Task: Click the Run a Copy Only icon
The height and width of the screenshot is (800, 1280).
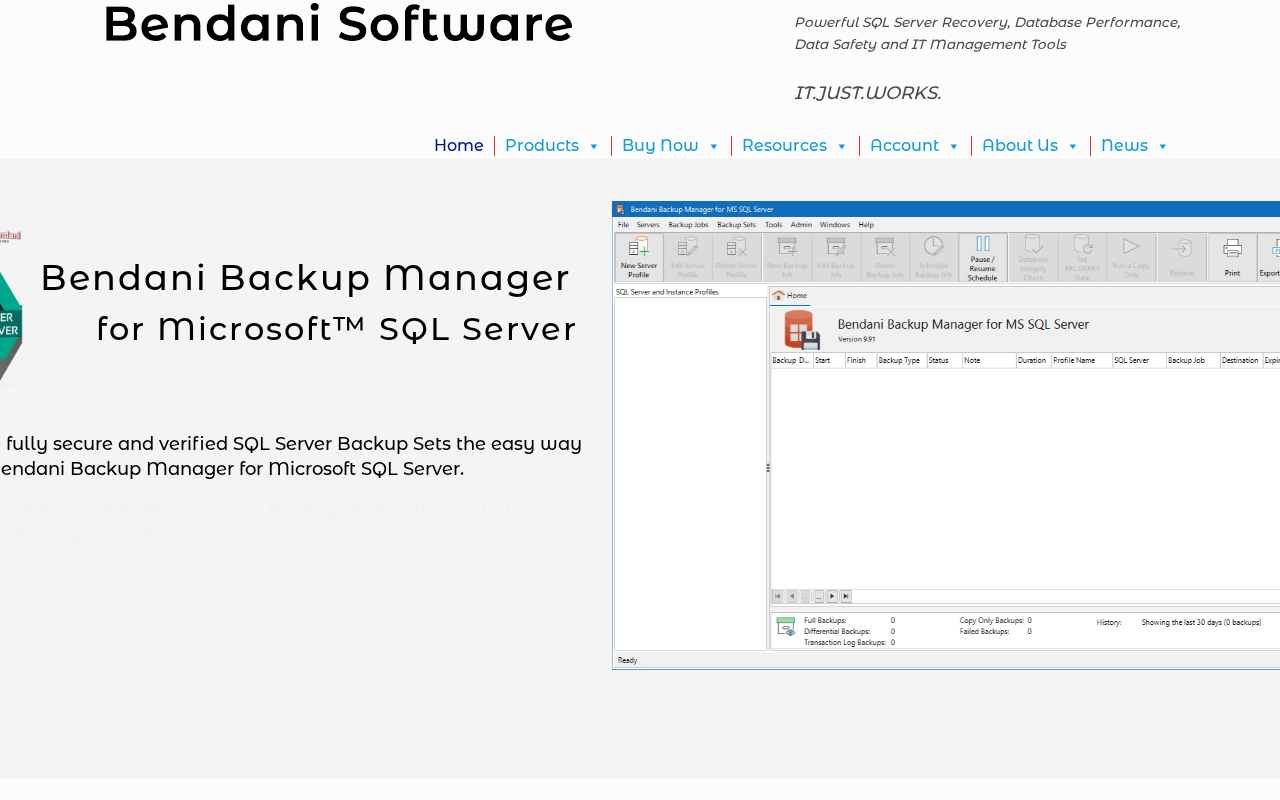Action: [1130, 257]
